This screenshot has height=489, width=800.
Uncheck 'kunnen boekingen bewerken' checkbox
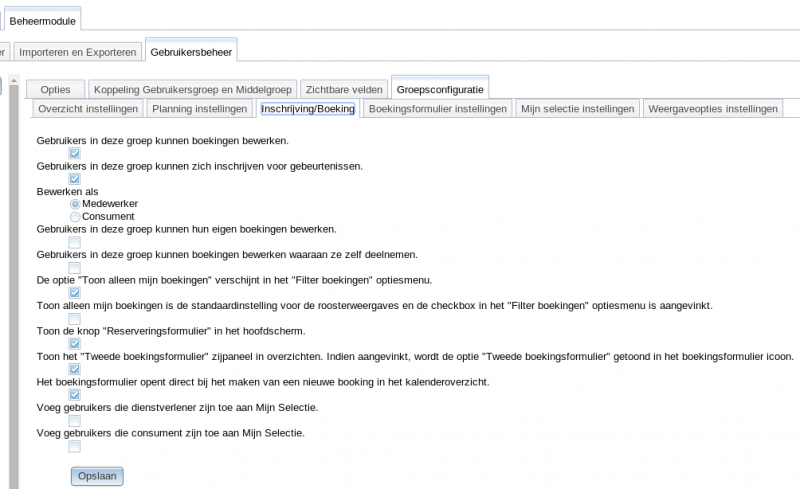point(74,153)
